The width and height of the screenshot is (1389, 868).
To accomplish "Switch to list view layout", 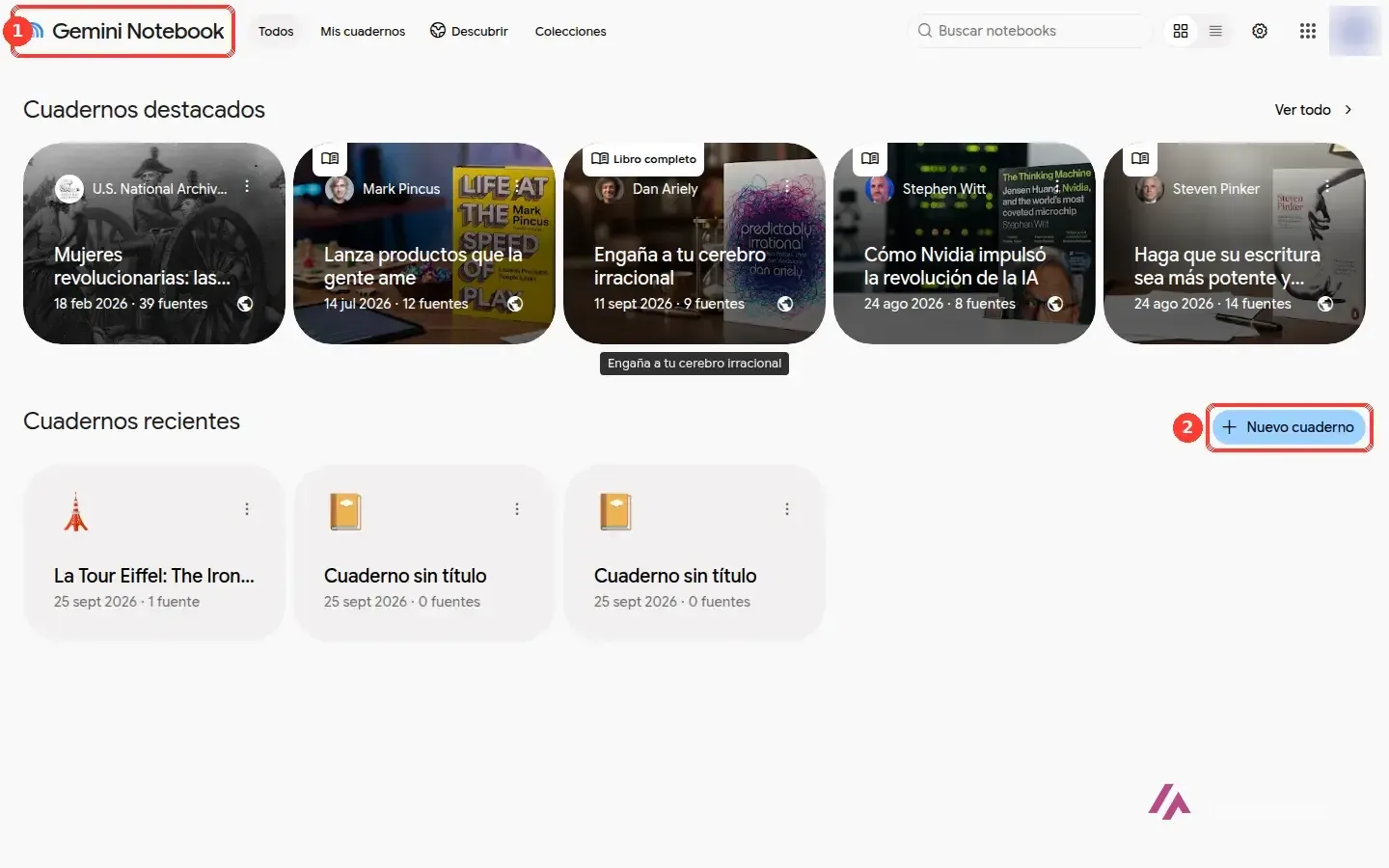I will pos(1215,31).
